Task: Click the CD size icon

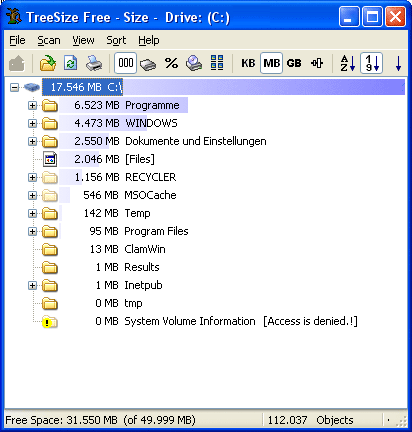Action: click(194, 63)
